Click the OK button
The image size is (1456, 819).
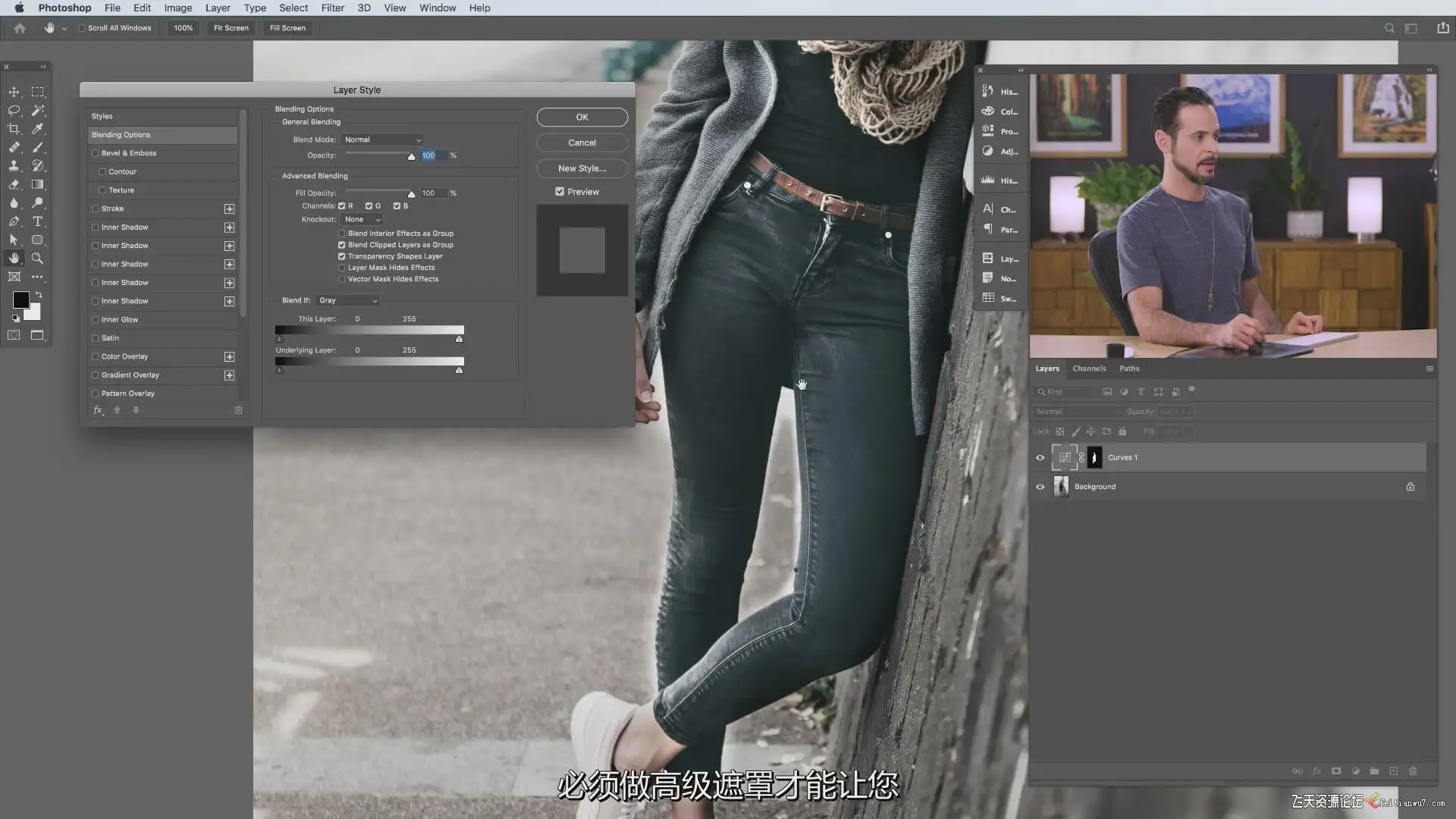click(582, 117)
